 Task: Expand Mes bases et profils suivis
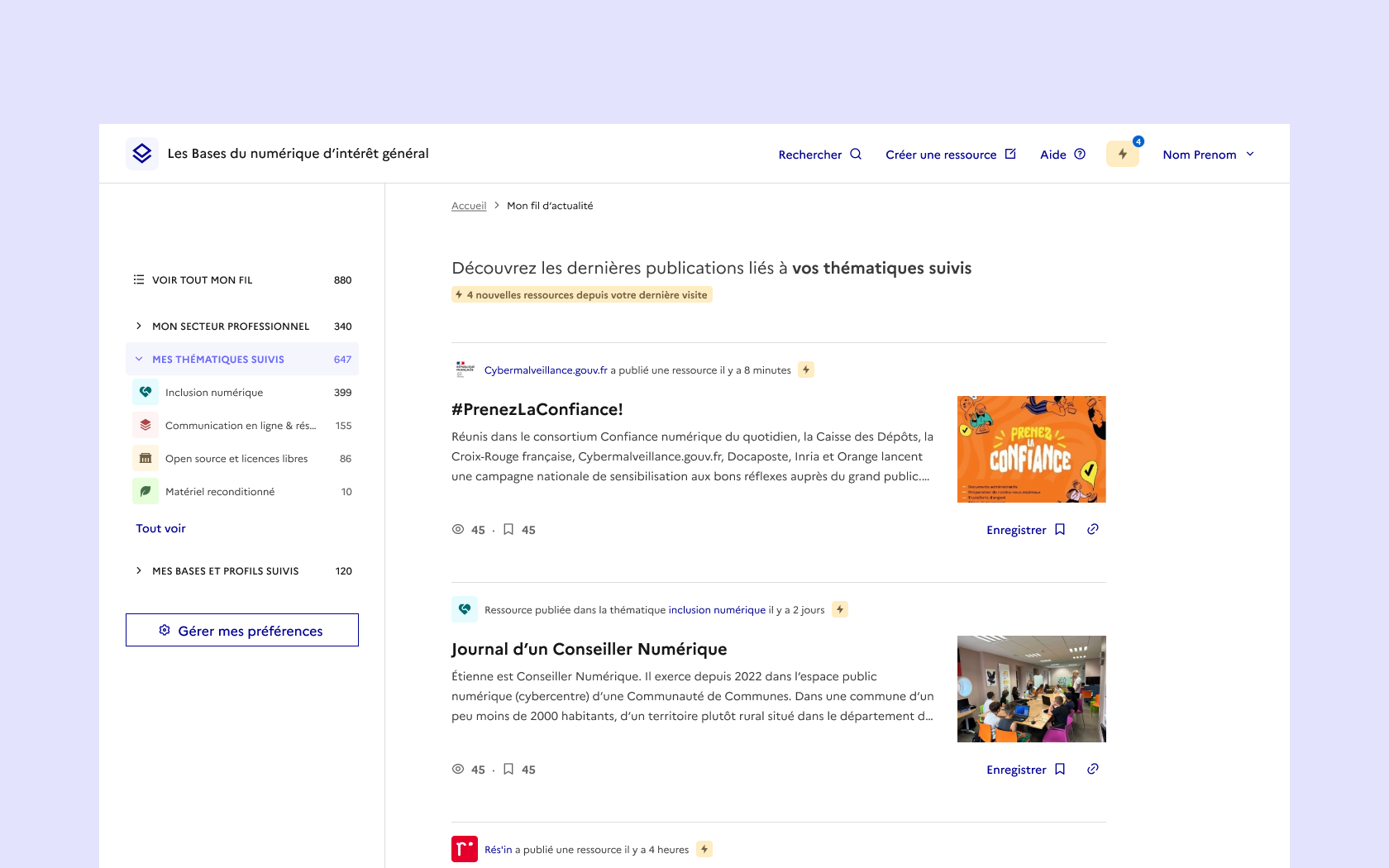(x=139, y=570)
